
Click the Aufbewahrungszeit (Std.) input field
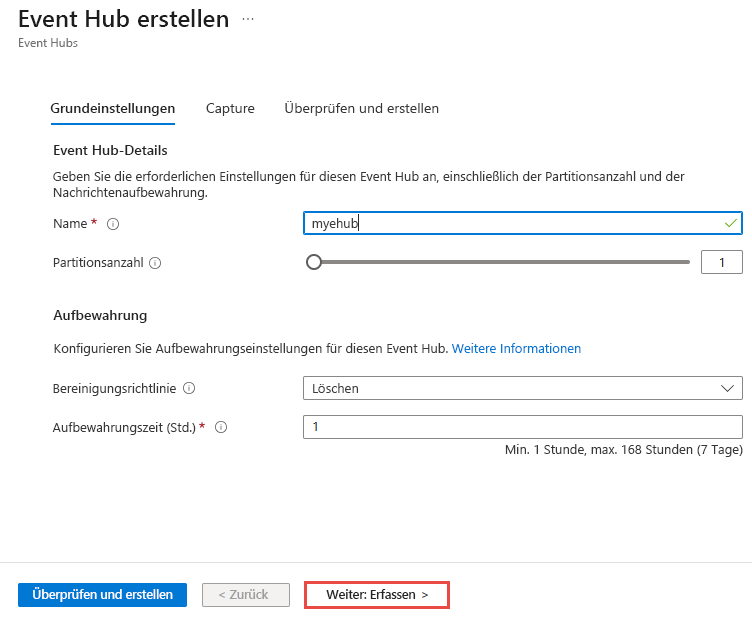[523, 427]
